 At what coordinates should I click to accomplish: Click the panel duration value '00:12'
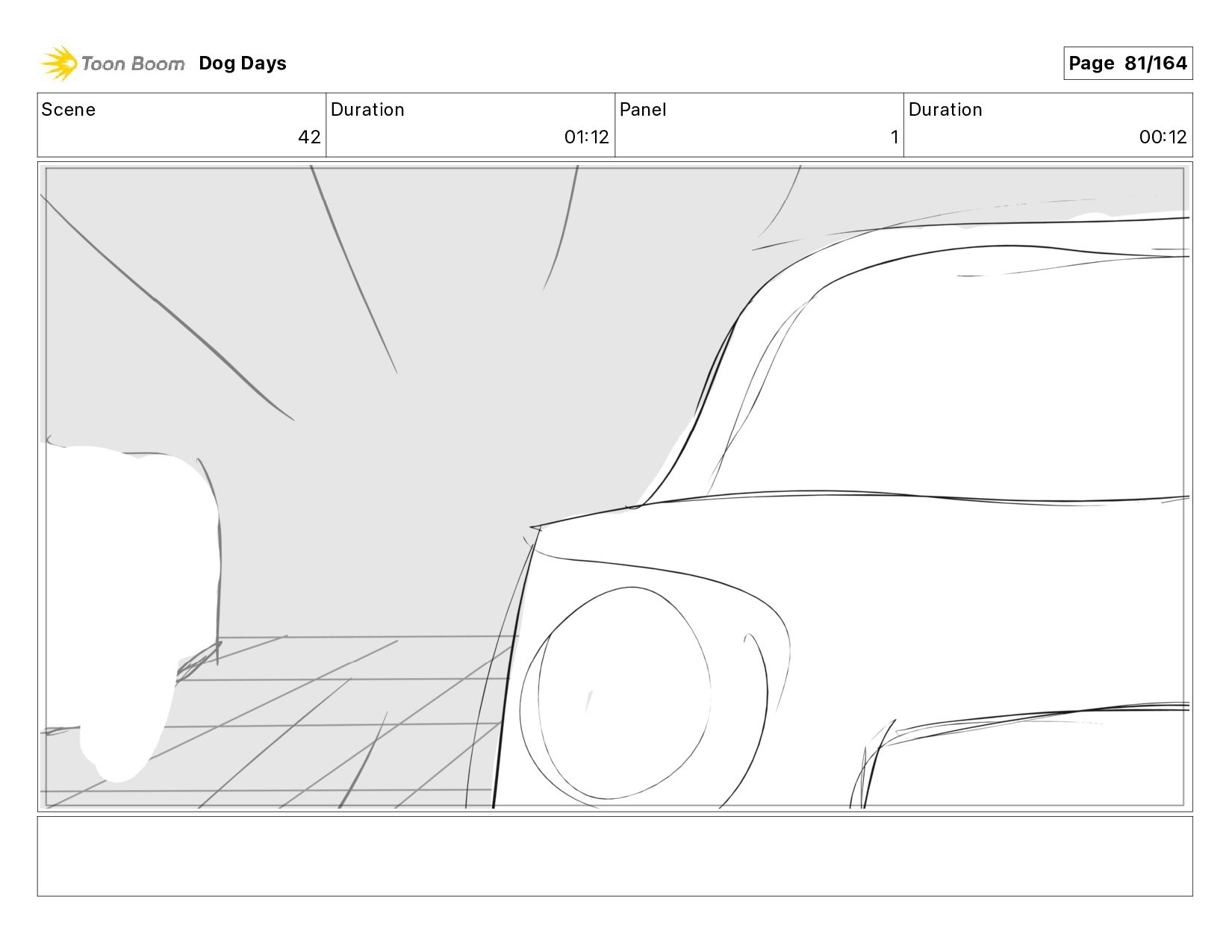(1163, 137)
